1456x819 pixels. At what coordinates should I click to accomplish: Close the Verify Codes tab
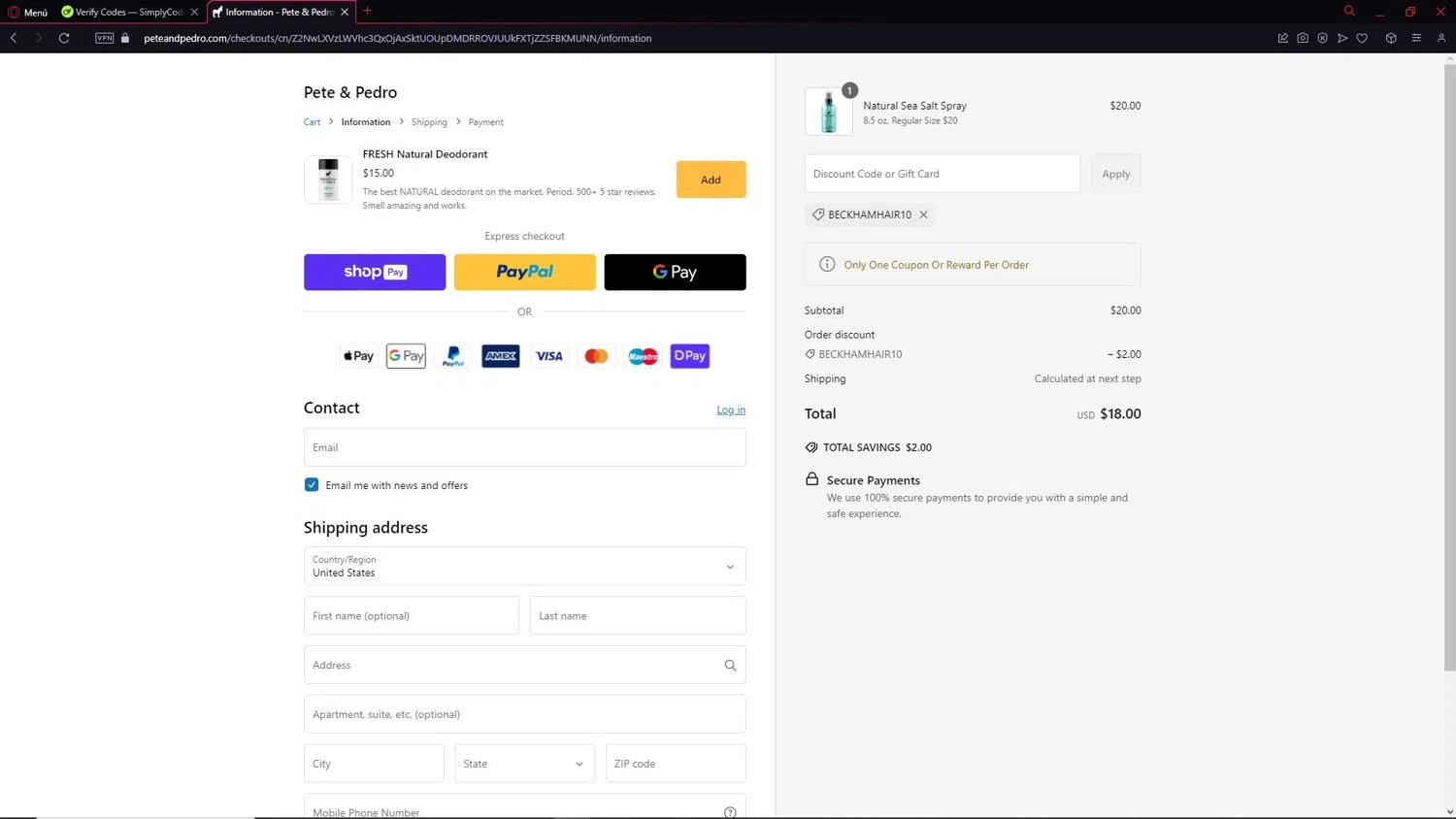(194, 12)
